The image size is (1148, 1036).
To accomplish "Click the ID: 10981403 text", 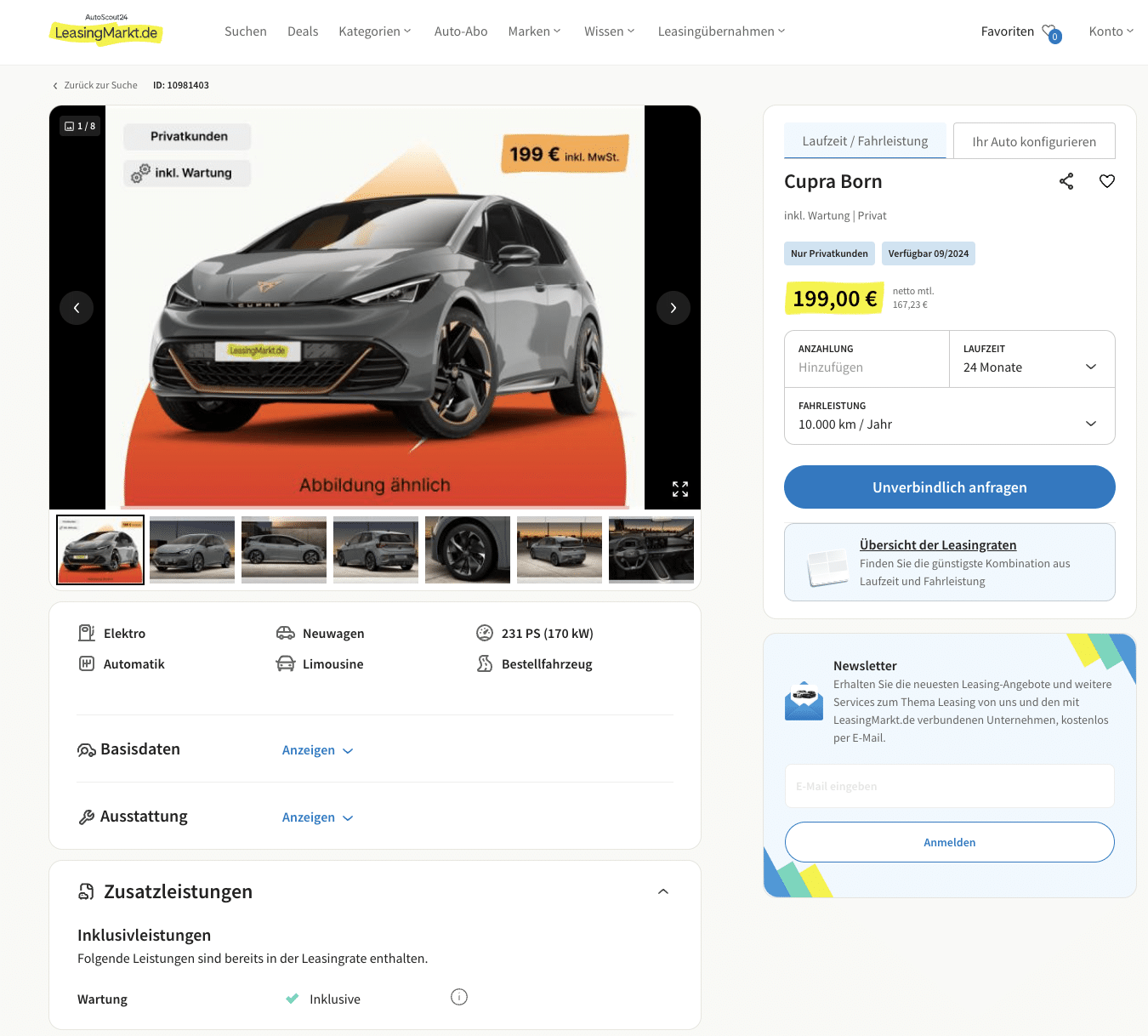I will tap(181, 85).
